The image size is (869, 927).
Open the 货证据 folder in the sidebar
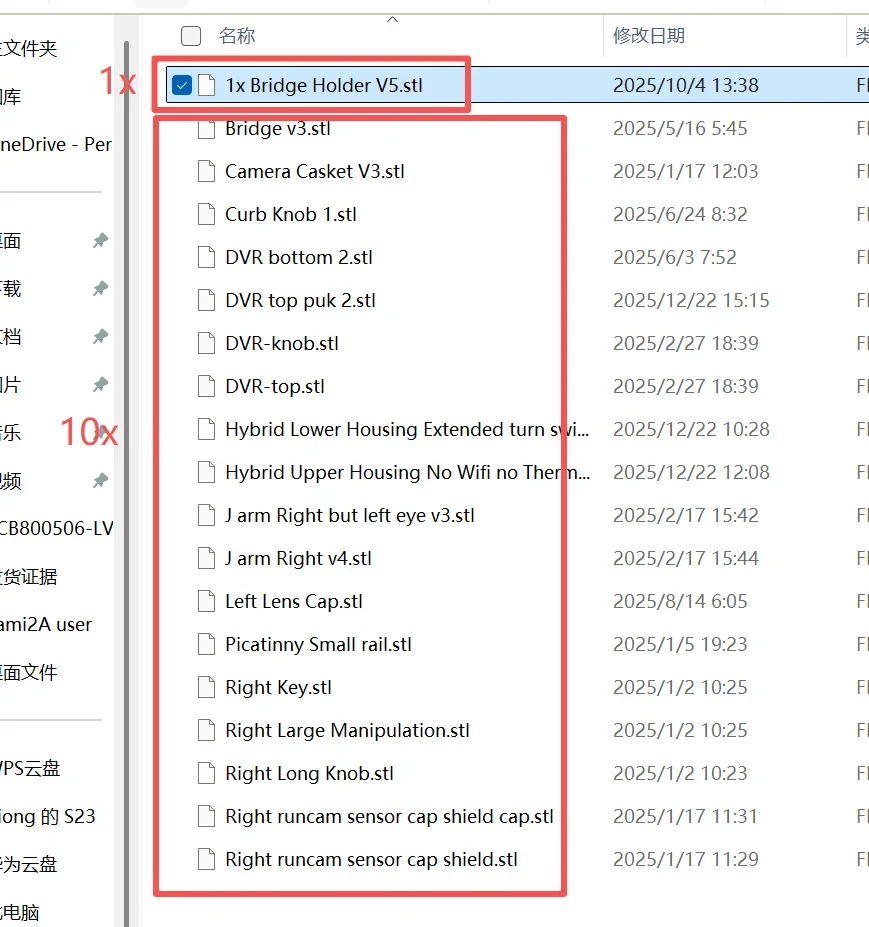click(x=28, y=576)
